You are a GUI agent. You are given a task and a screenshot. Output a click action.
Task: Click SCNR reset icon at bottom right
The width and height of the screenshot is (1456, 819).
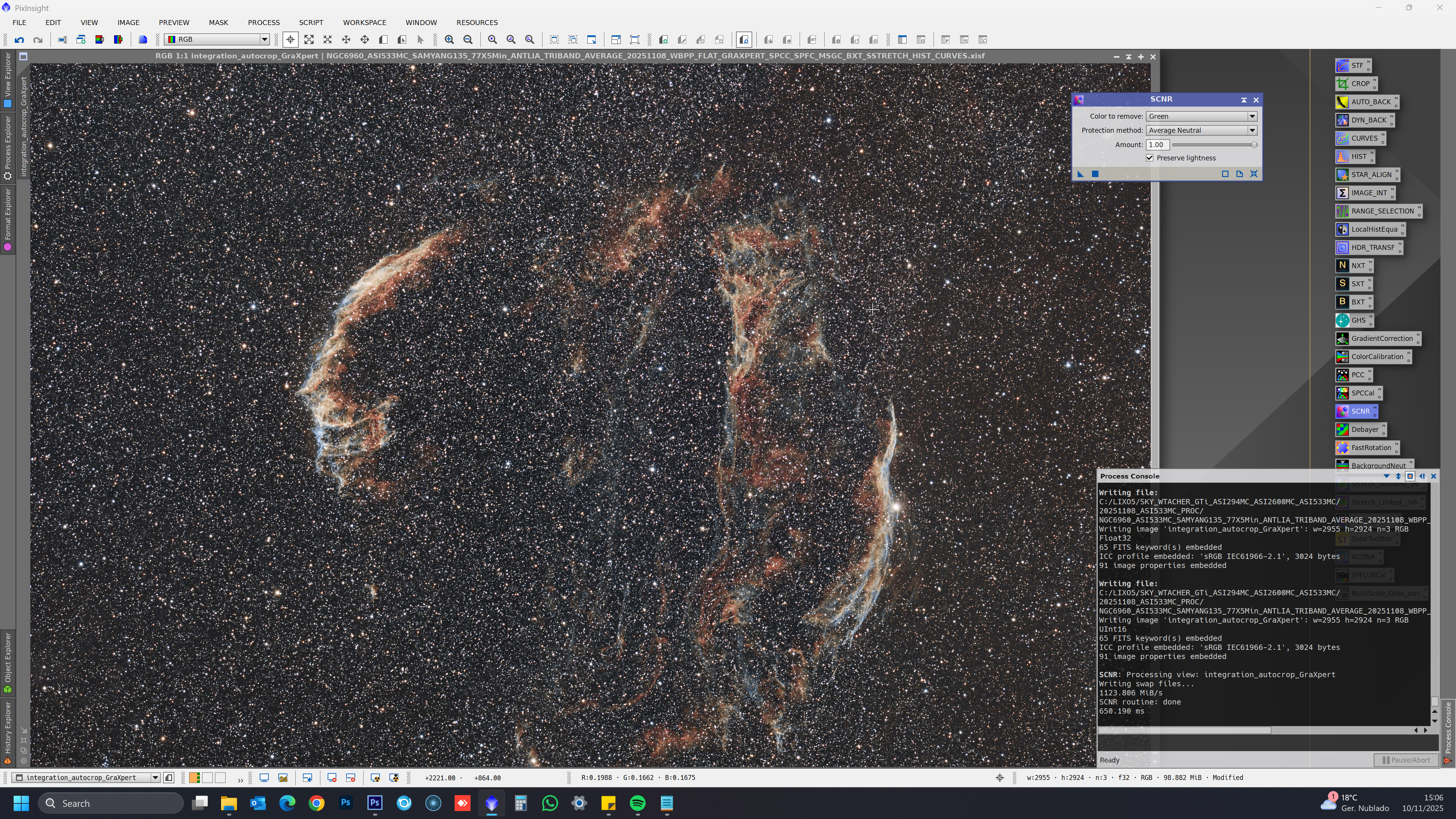point(1254,174)
